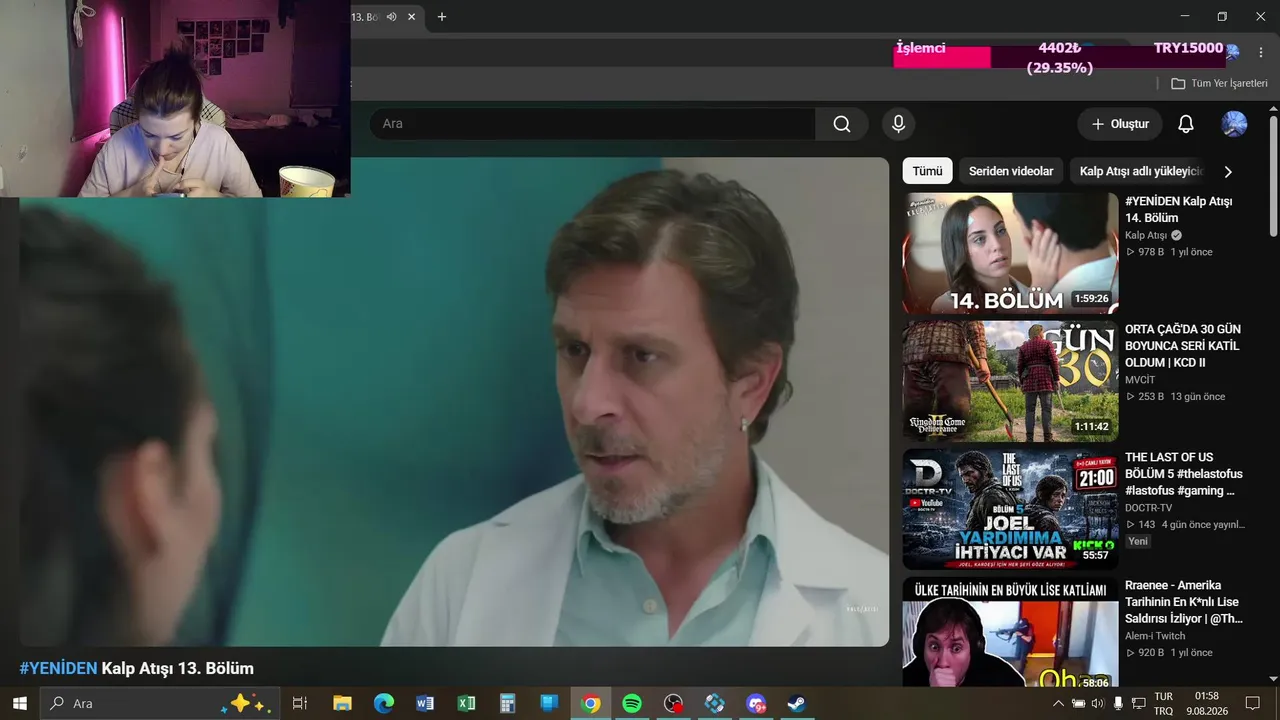Select the Seriden videolar filter chip
The image size is (1280, 720).
(x=1011, y=171)
